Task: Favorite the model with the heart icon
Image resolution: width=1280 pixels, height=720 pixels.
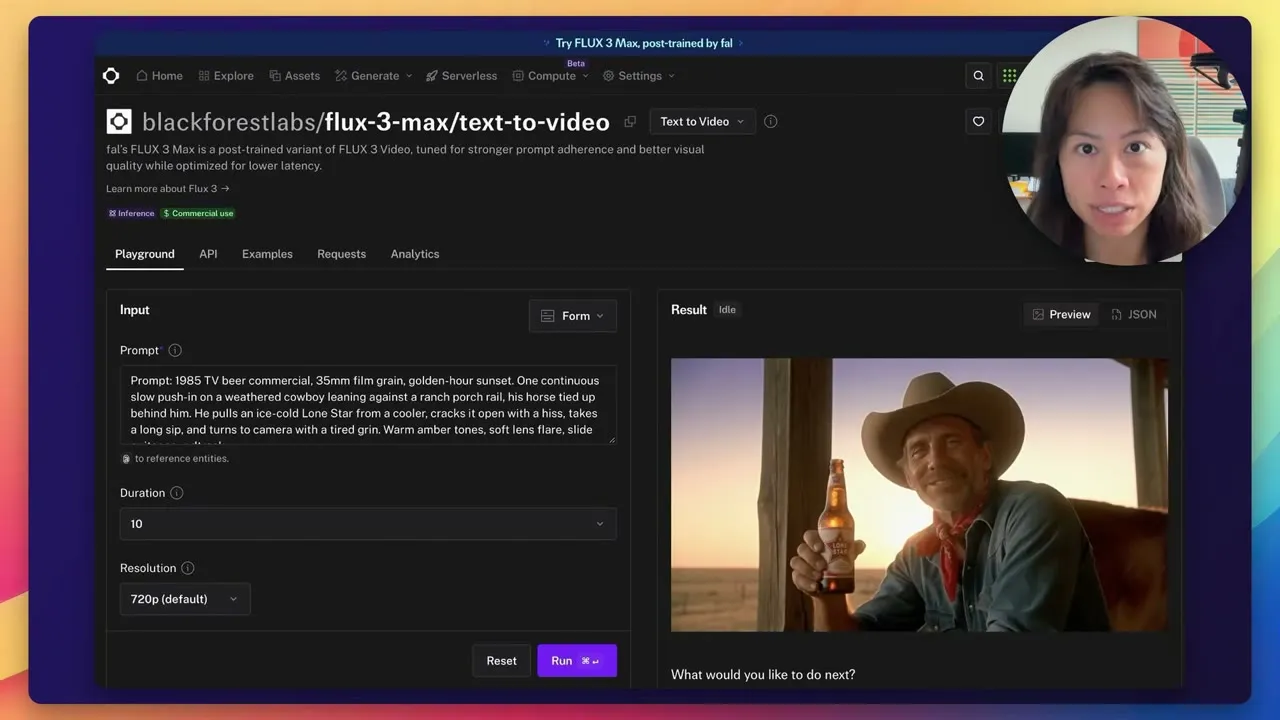Action: pos(979,122)
